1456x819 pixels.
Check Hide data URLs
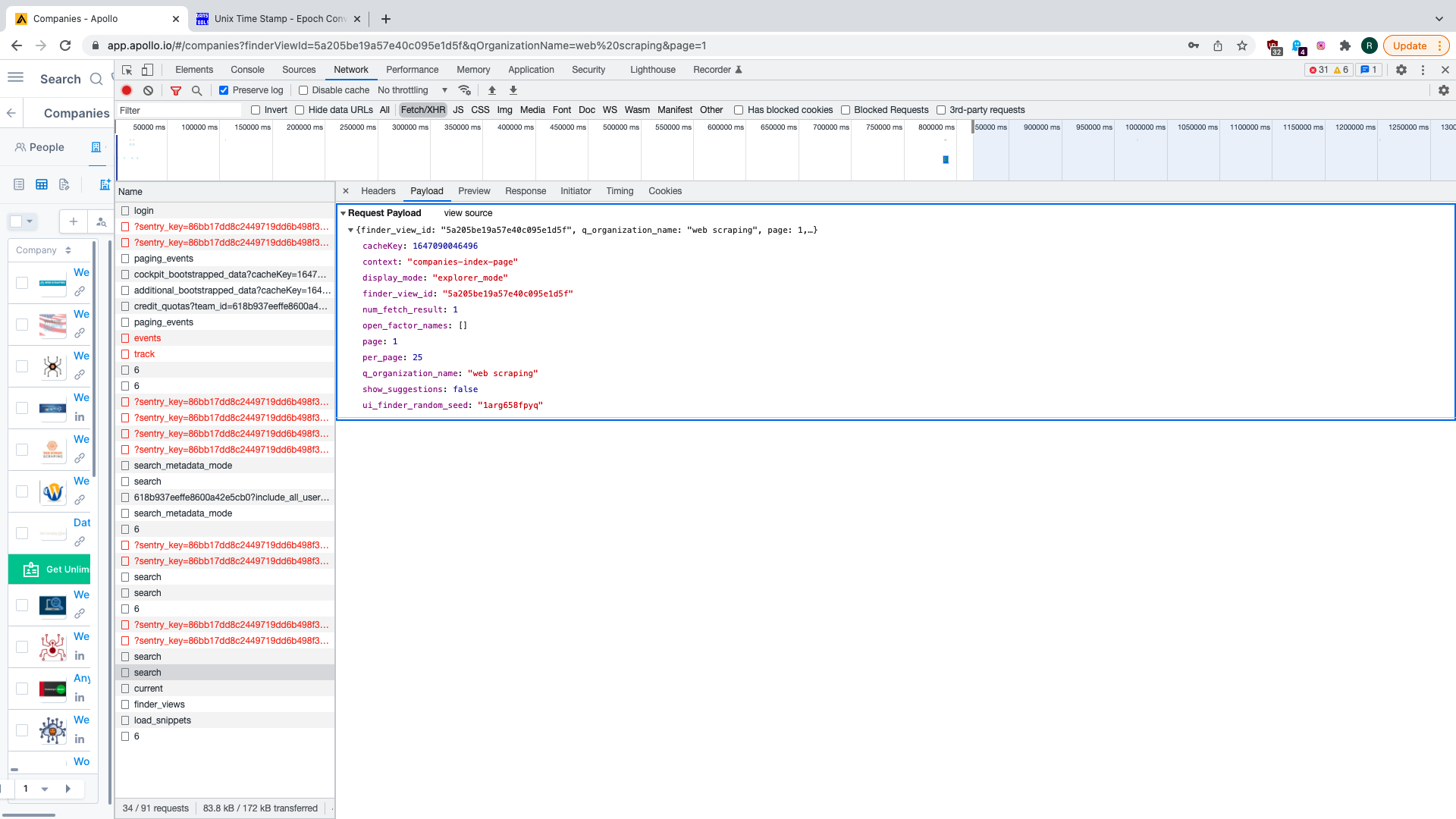coord(300,110)
